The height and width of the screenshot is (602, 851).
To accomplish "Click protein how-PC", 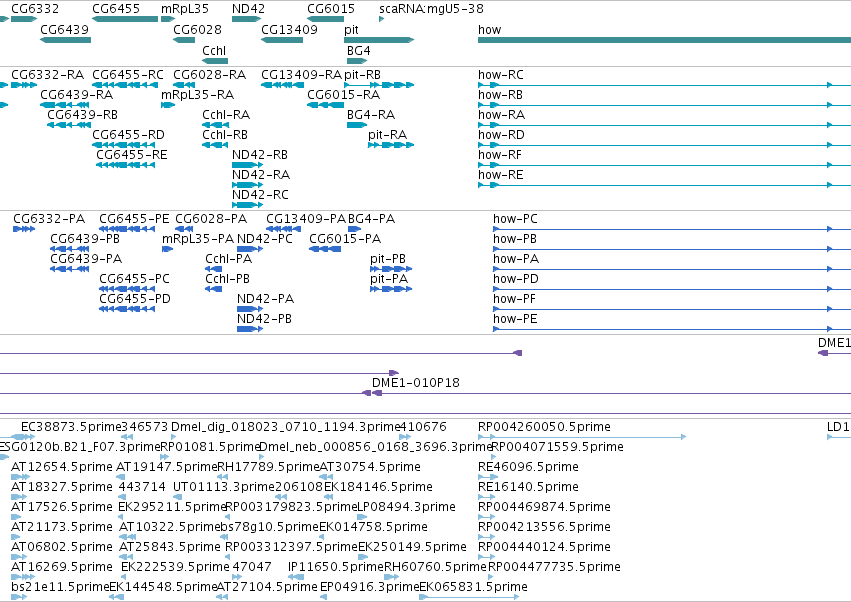I will 515,219.
